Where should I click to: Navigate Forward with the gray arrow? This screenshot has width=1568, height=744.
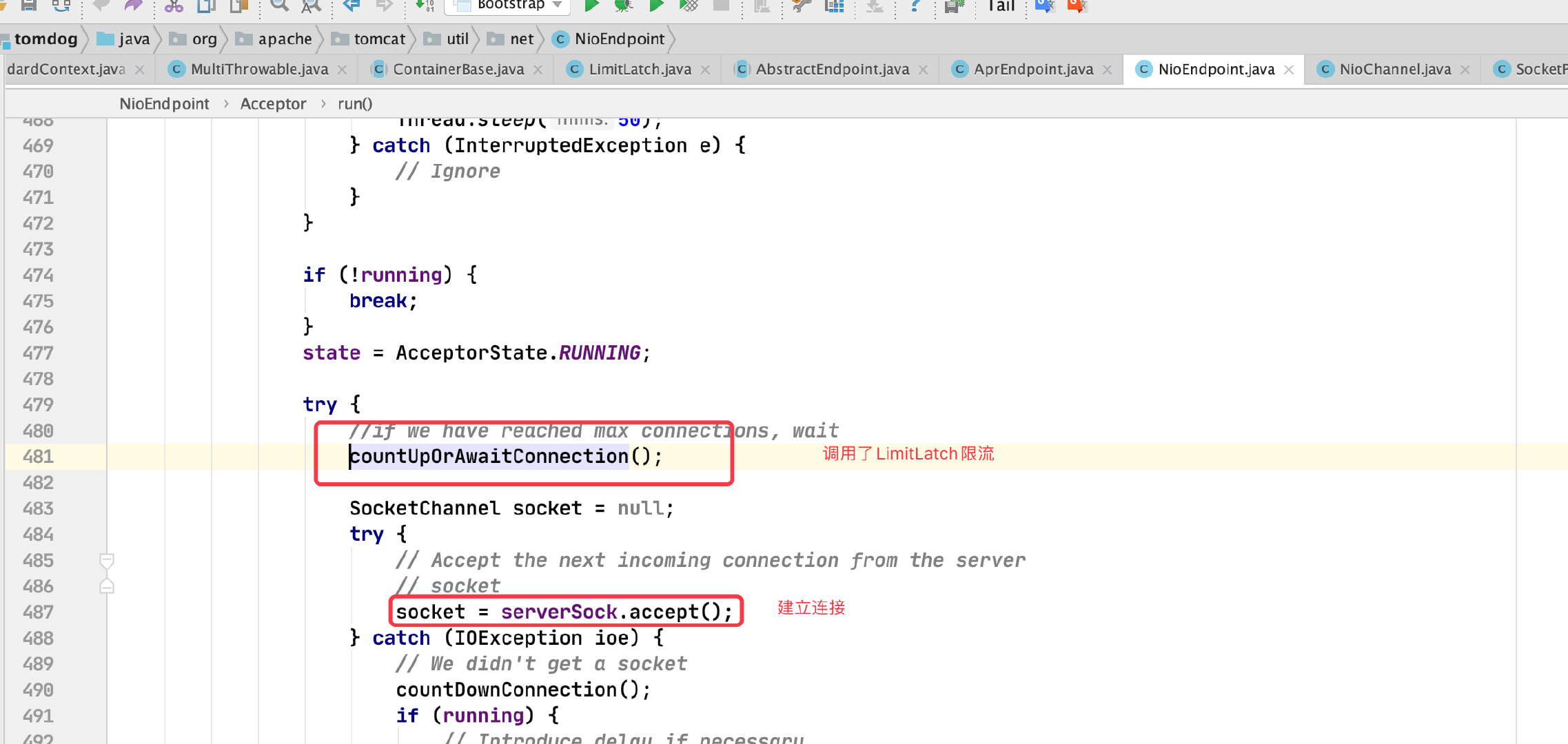385,5
